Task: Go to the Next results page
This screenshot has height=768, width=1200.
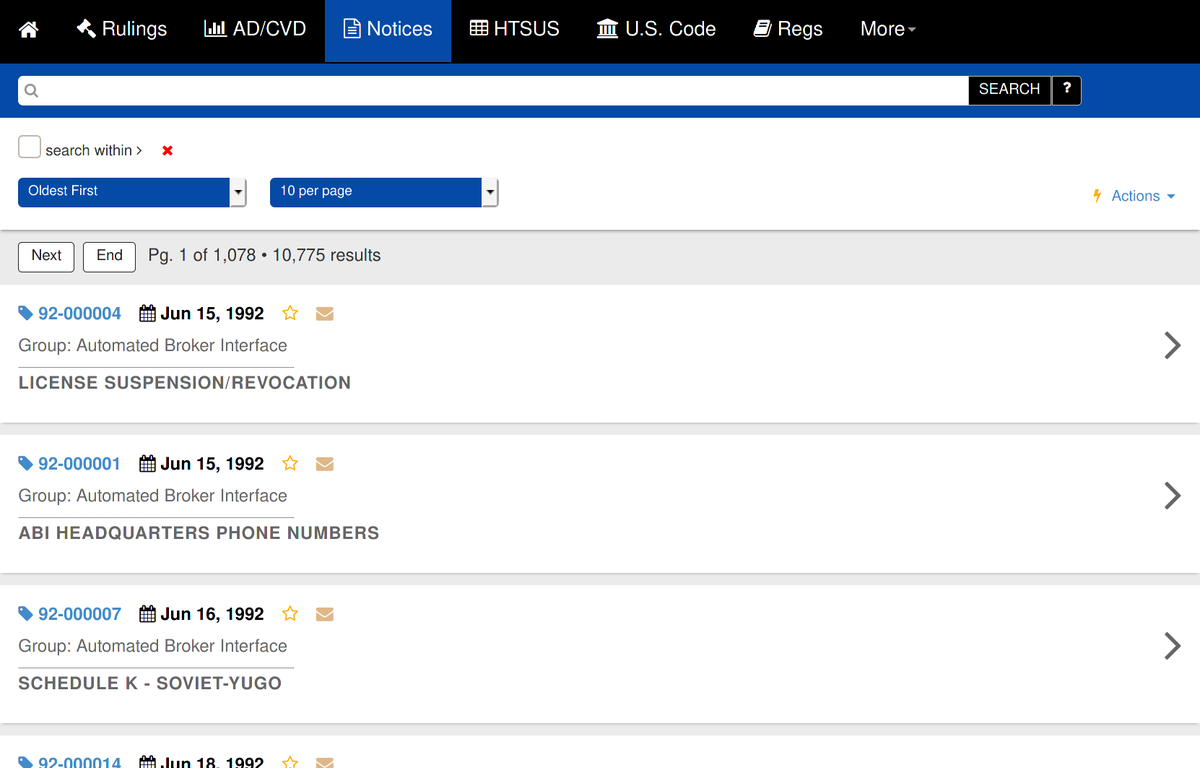Action: coord(46,256)
